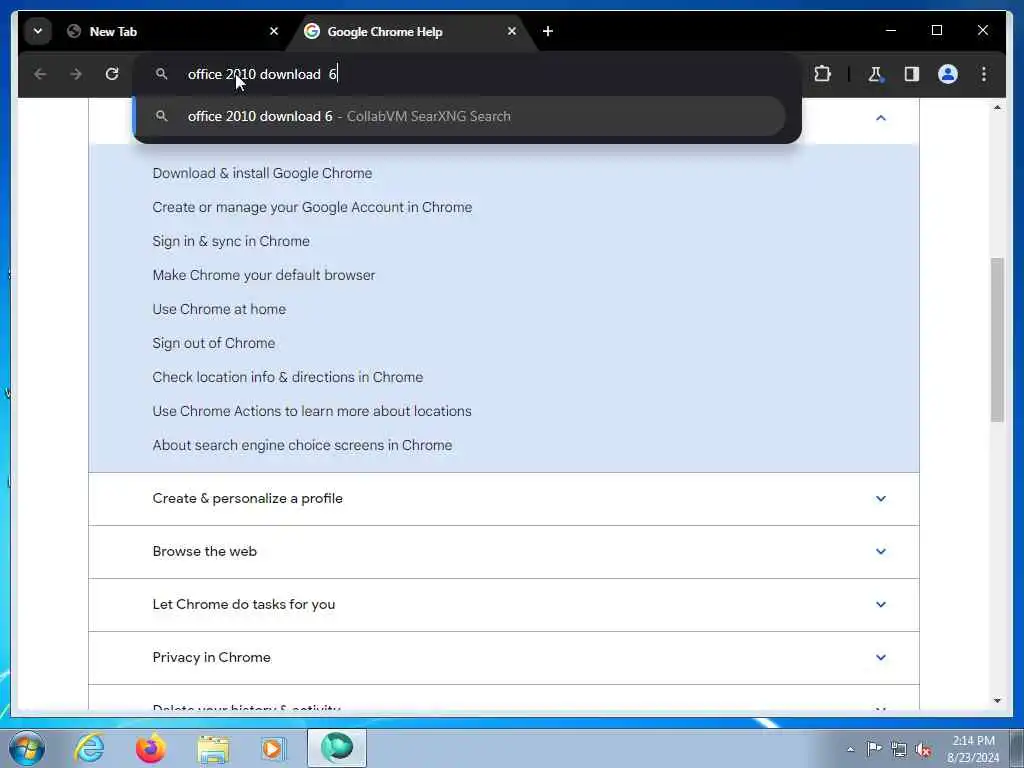Click the page vertical scrollbar thumb
The image size is (1024, 768).
point(997,340)
